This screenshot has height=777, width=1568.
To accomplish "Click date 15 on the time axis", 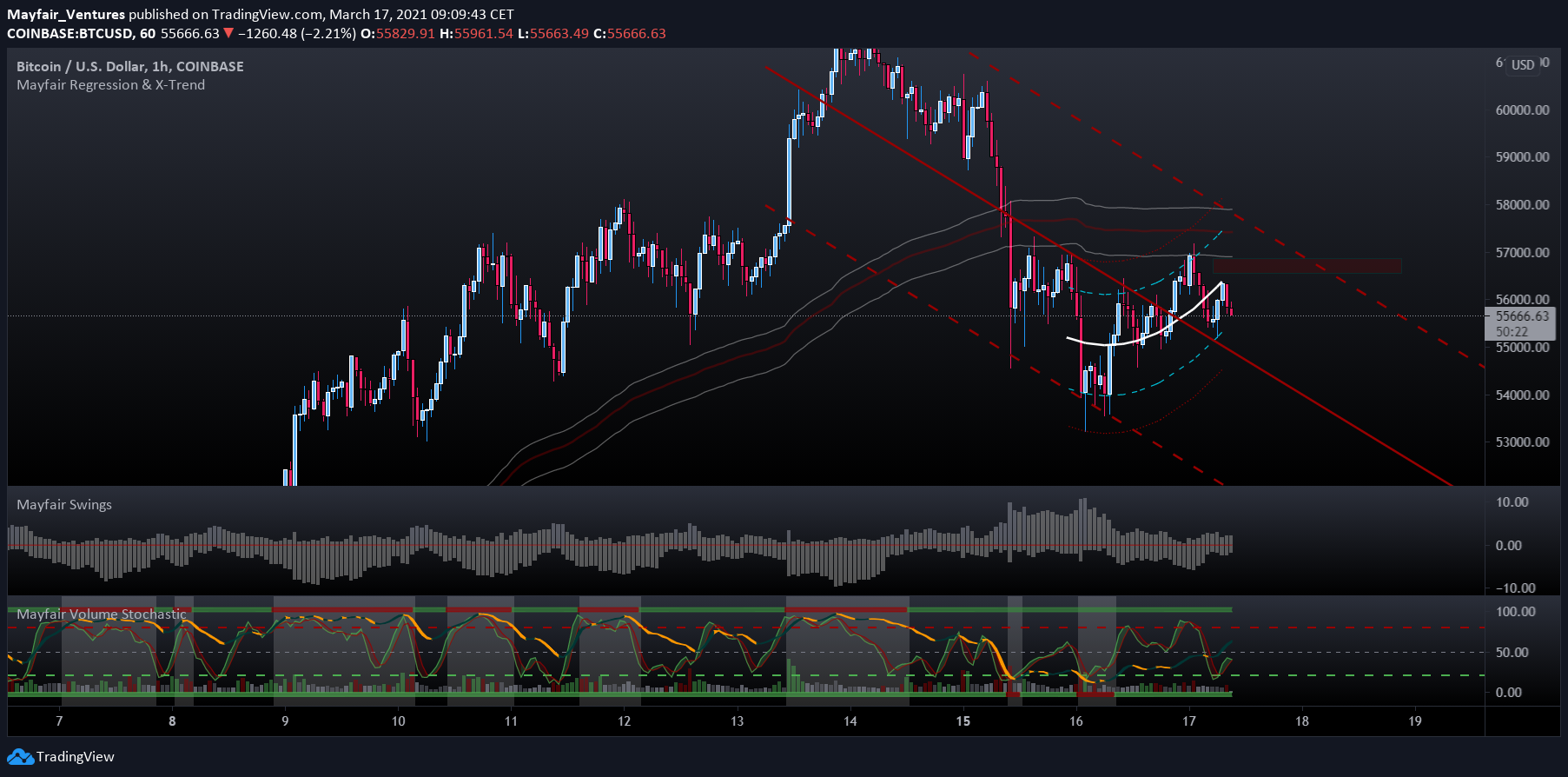I will [x=963, y=721].
